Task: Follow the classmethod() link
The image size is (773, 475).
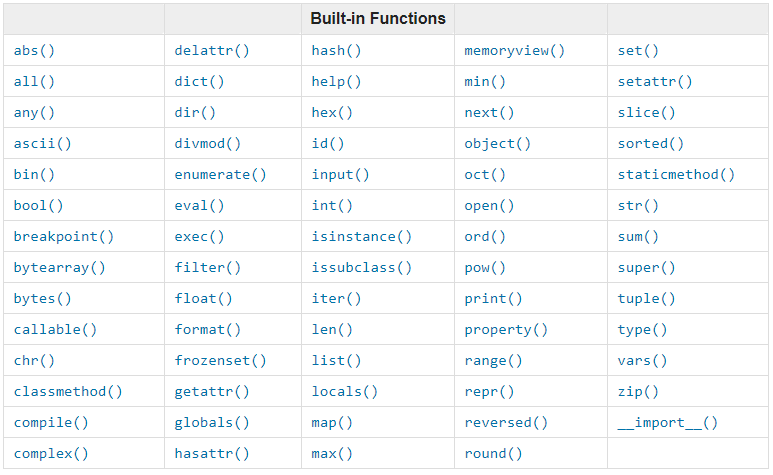Action: [68, 392]
